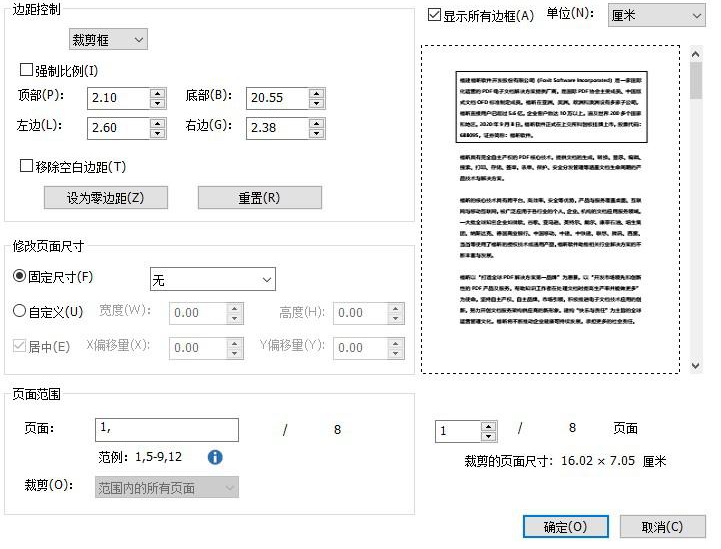This screenshot has height=549, width=721.
Task: Increase the preview page number stepper
Action: tap(489, 427)
